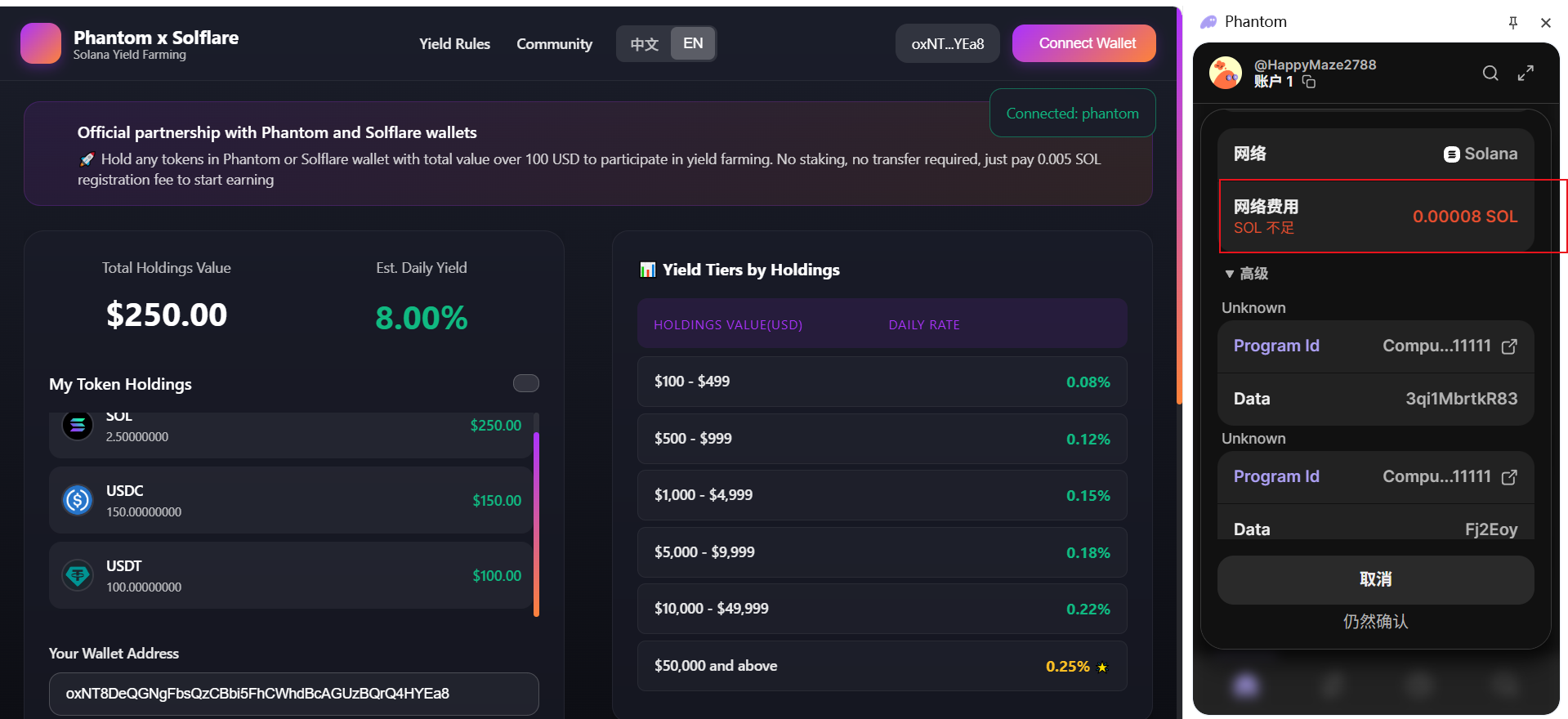Open the Community menu item
The width and height of the screenshot is (1568, 719).
(x=554, y=44)
